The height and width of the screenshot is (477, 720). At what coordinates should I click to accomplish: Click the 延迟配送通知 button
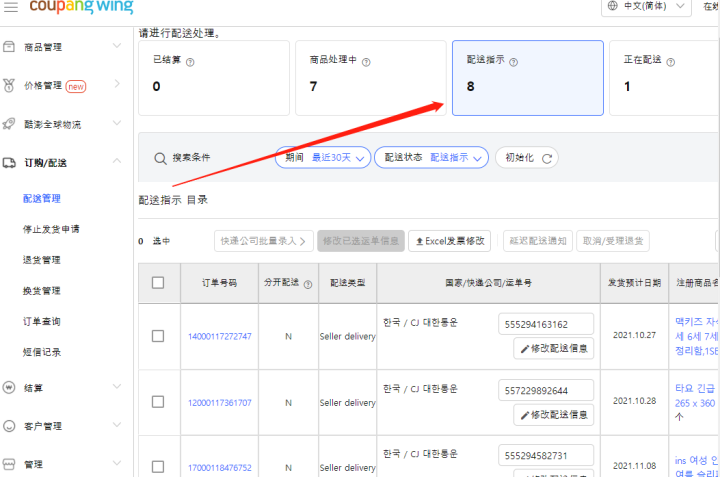click(538, 241)
